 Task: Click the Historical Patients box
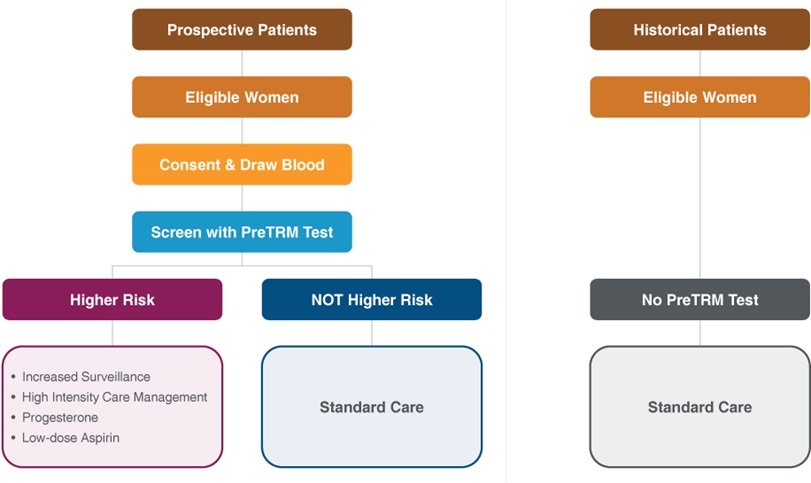tap(700, 30)
